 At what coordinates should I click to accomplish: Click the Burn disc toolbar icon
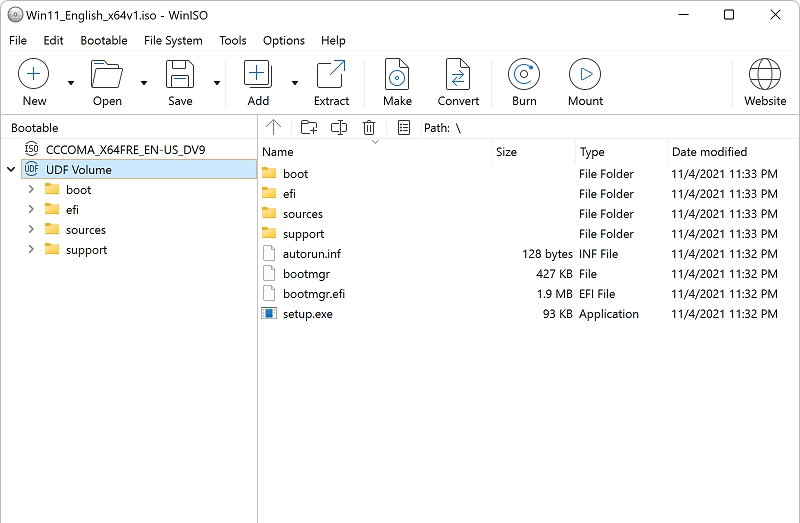[x=524, y=74]
